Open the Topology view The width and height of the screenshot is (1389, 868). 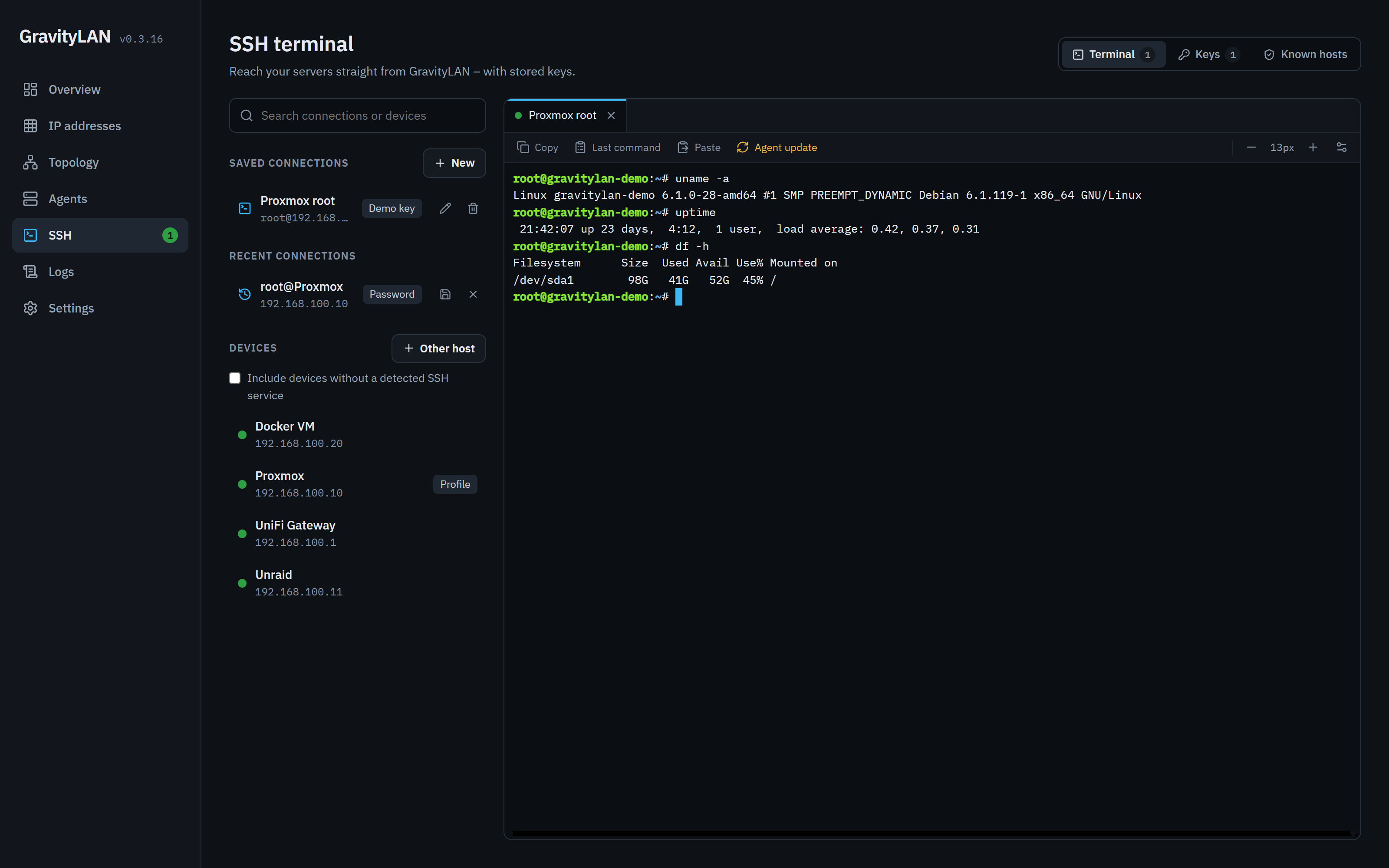click(x=100, y=162)
